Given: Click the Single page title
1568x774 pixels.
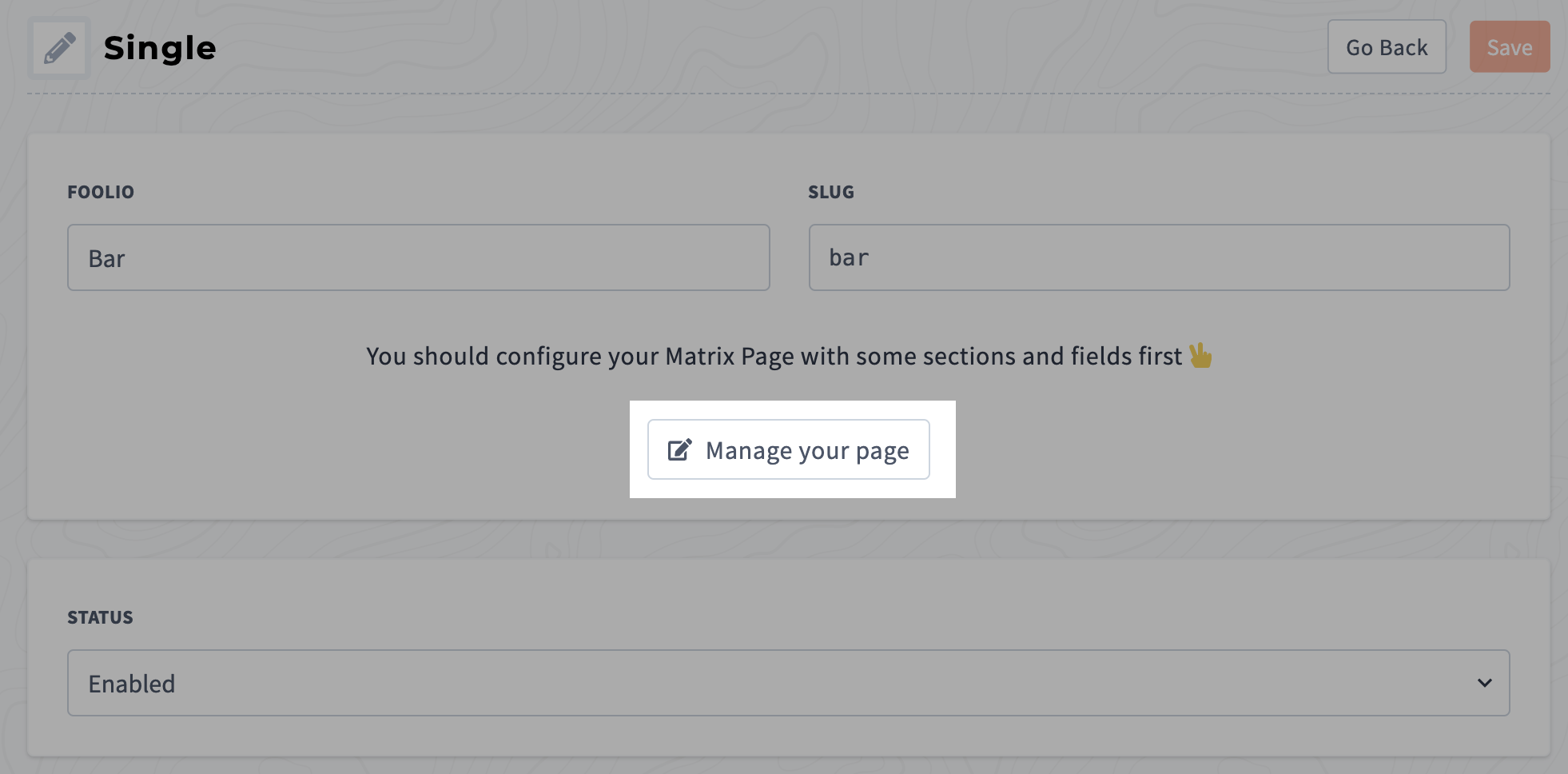Looking at the screenshot, I should (160, 48).
